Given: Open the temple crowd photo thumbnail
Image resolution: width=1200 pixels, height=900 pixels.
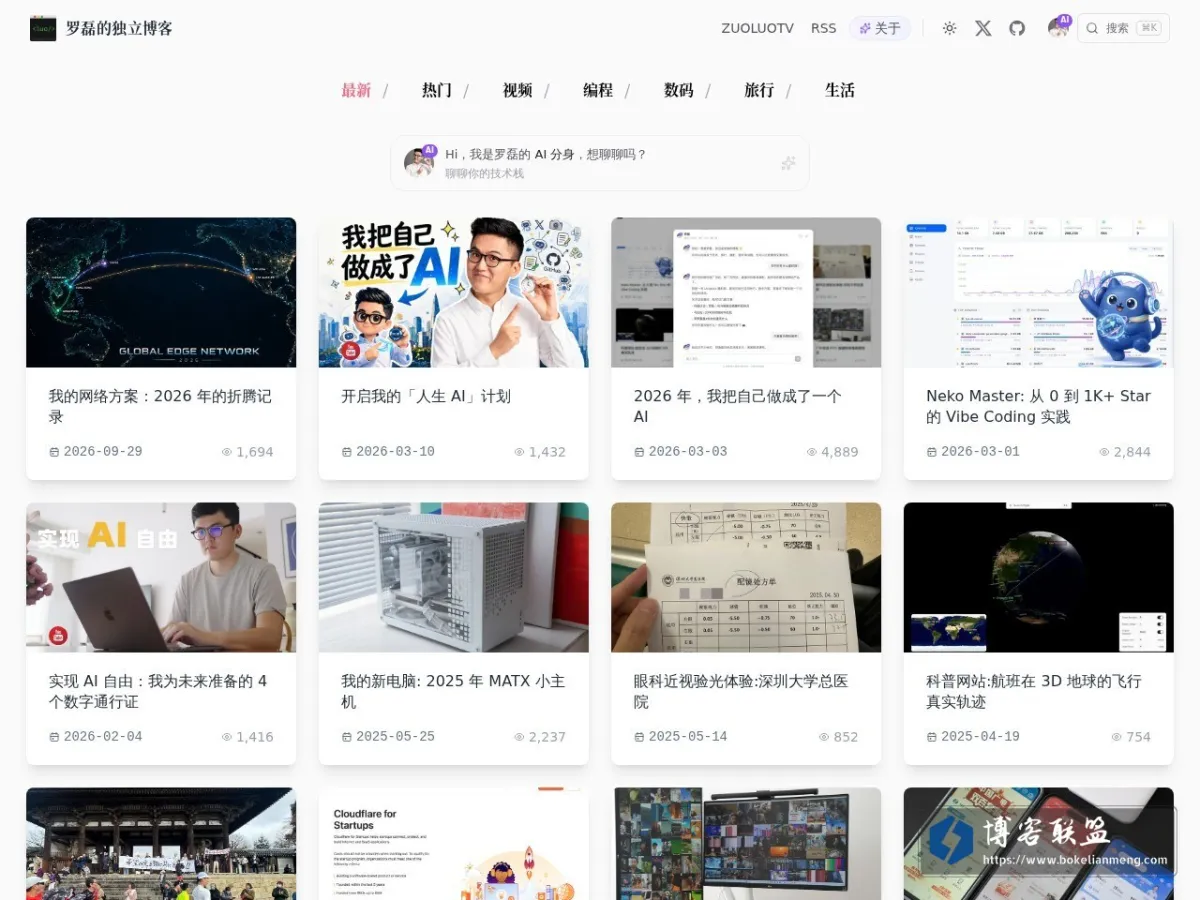Looking at the screenshot, I should pyautogui.click(x=161, y=843).
